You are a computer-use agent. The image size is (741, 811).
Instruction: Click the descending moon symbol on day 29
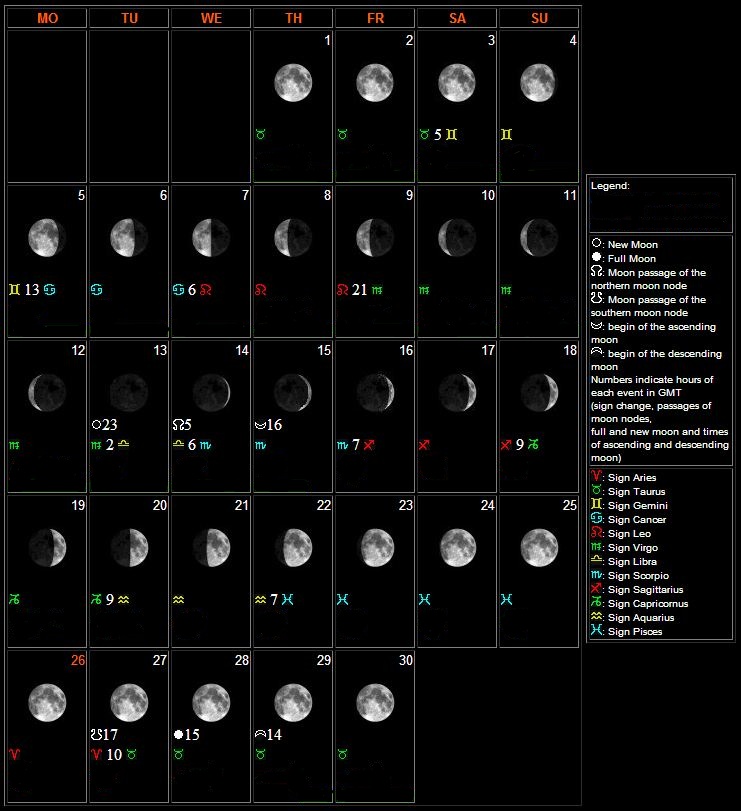click(x=260, y=734)
